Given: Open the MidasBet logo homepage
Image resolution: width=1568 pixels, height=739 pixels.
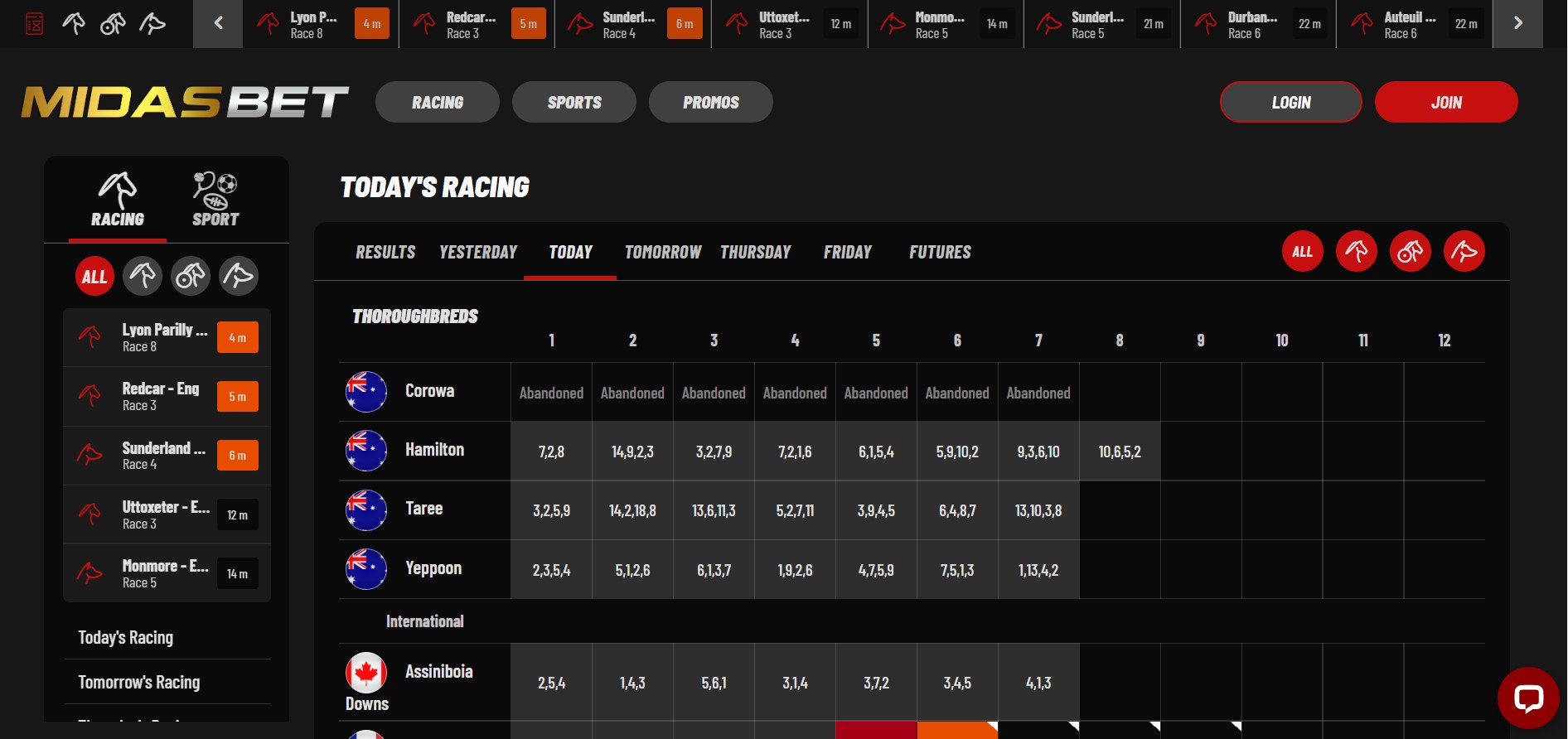Looking at the screenshot, I should click(x=185, y=102).
